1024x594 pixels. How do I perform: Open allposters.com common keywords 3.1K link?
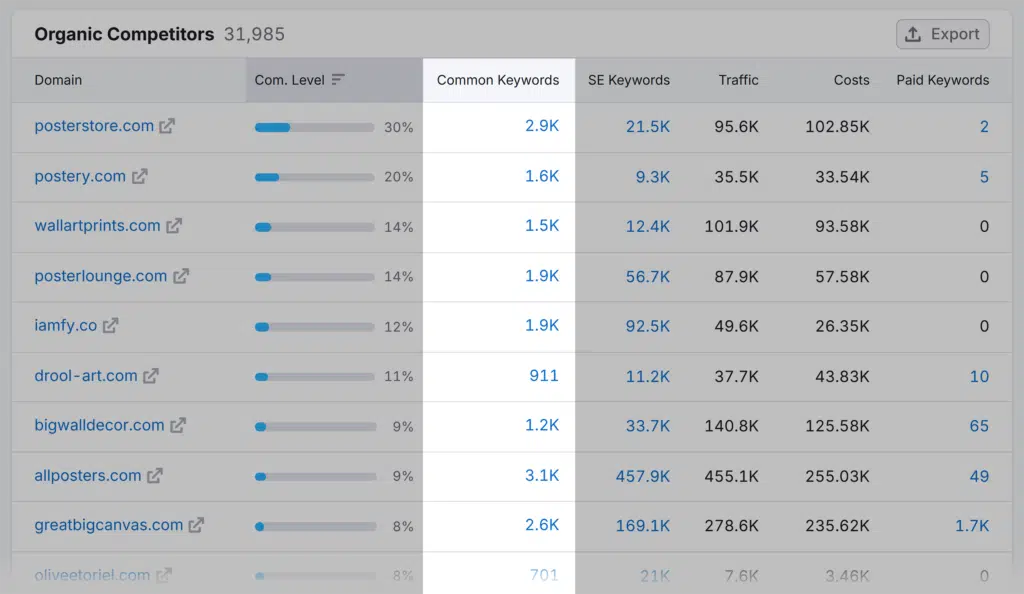click(x=542, y=476)
